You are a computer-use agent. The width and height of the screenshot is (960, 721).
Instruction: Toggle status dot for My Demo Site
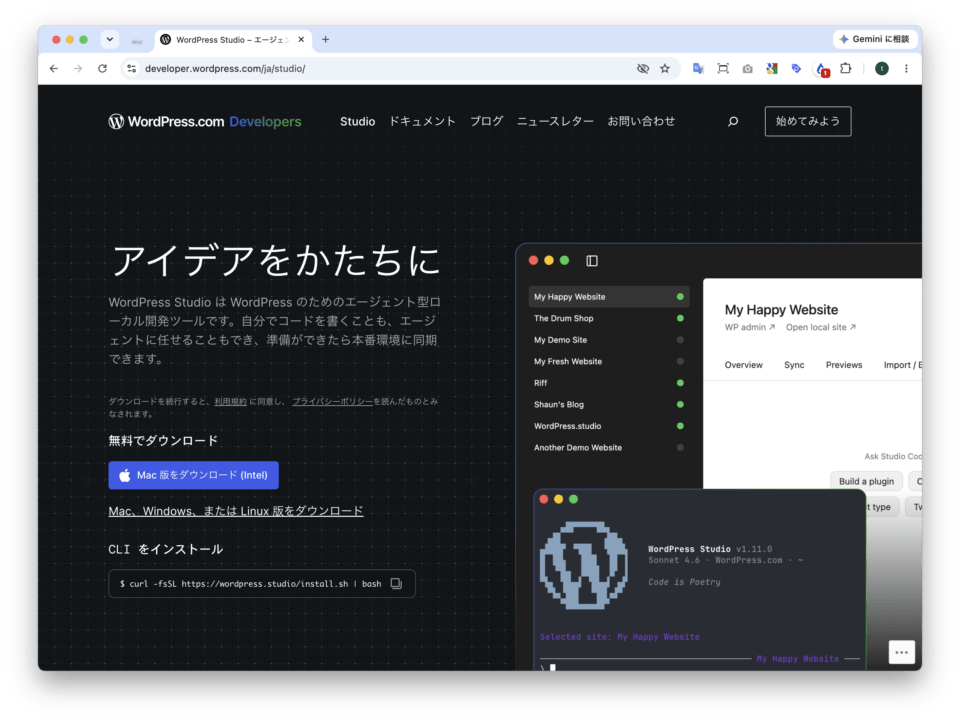(x=680, y=340)
